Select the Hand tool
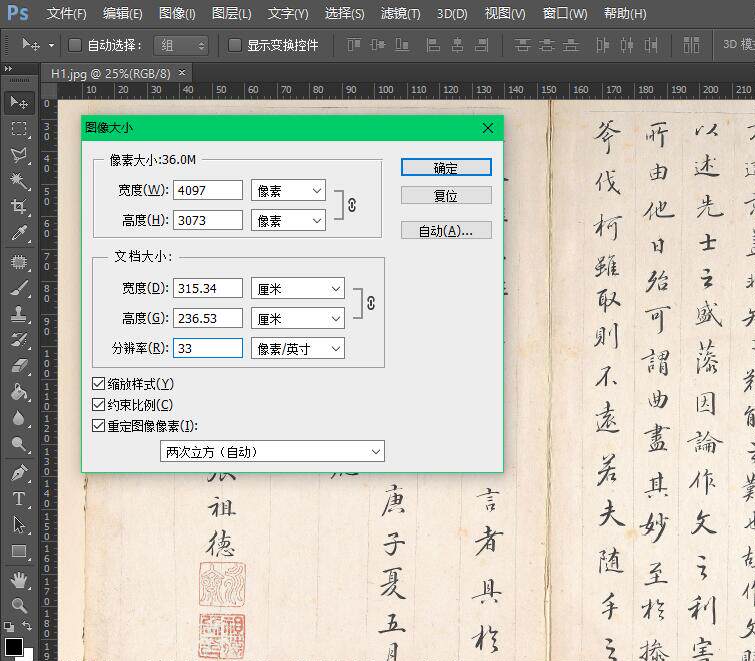755x661 pixels. coord(19,580)
